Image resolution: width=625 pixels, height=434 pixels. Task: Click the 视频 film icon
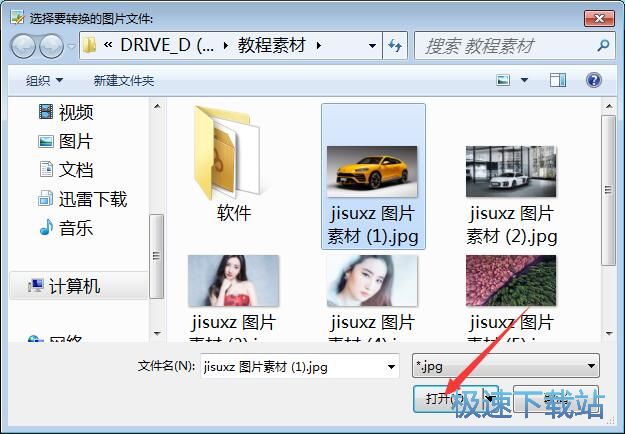46,112
